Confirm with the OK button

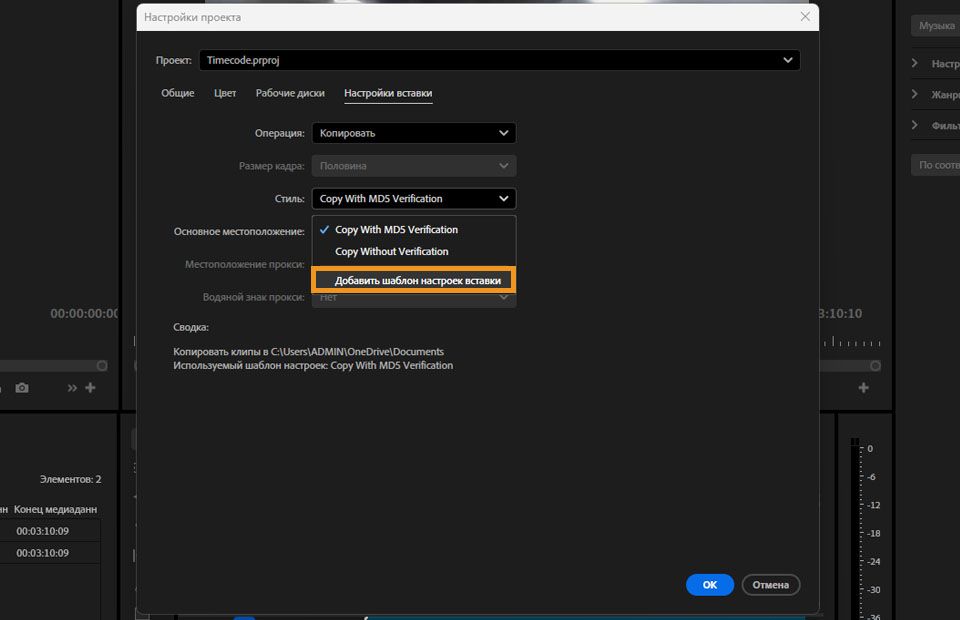[710, 585]
